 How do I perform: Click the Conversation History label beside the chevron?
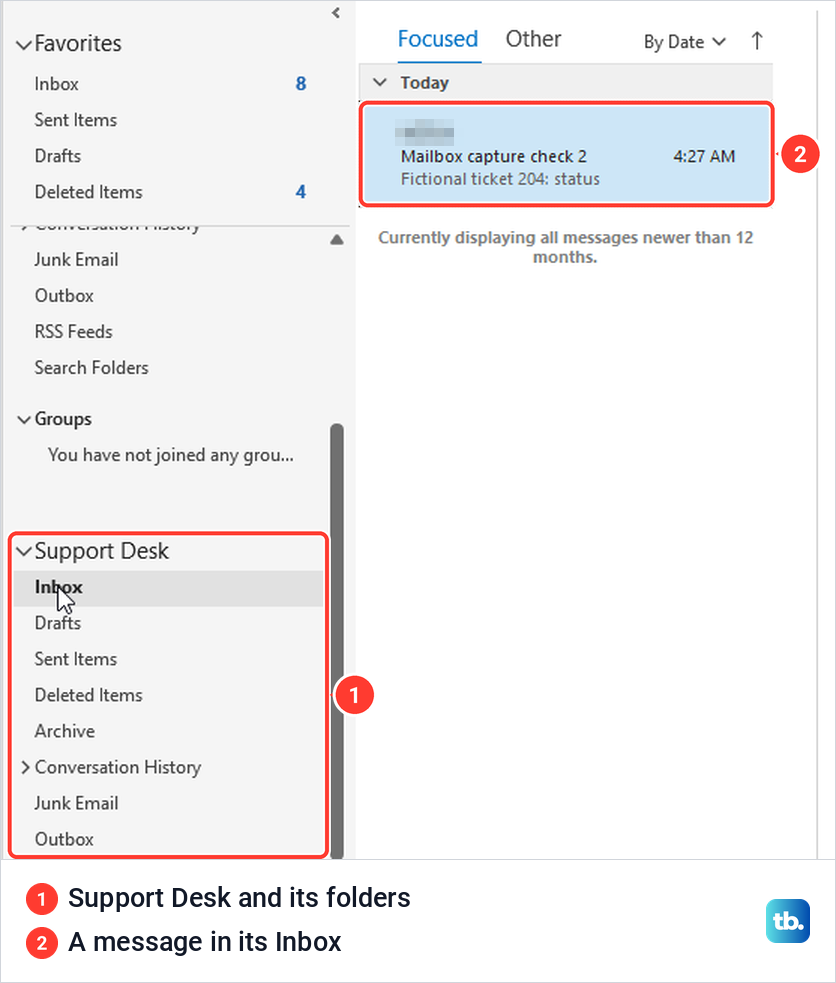[x=118, y=767]
